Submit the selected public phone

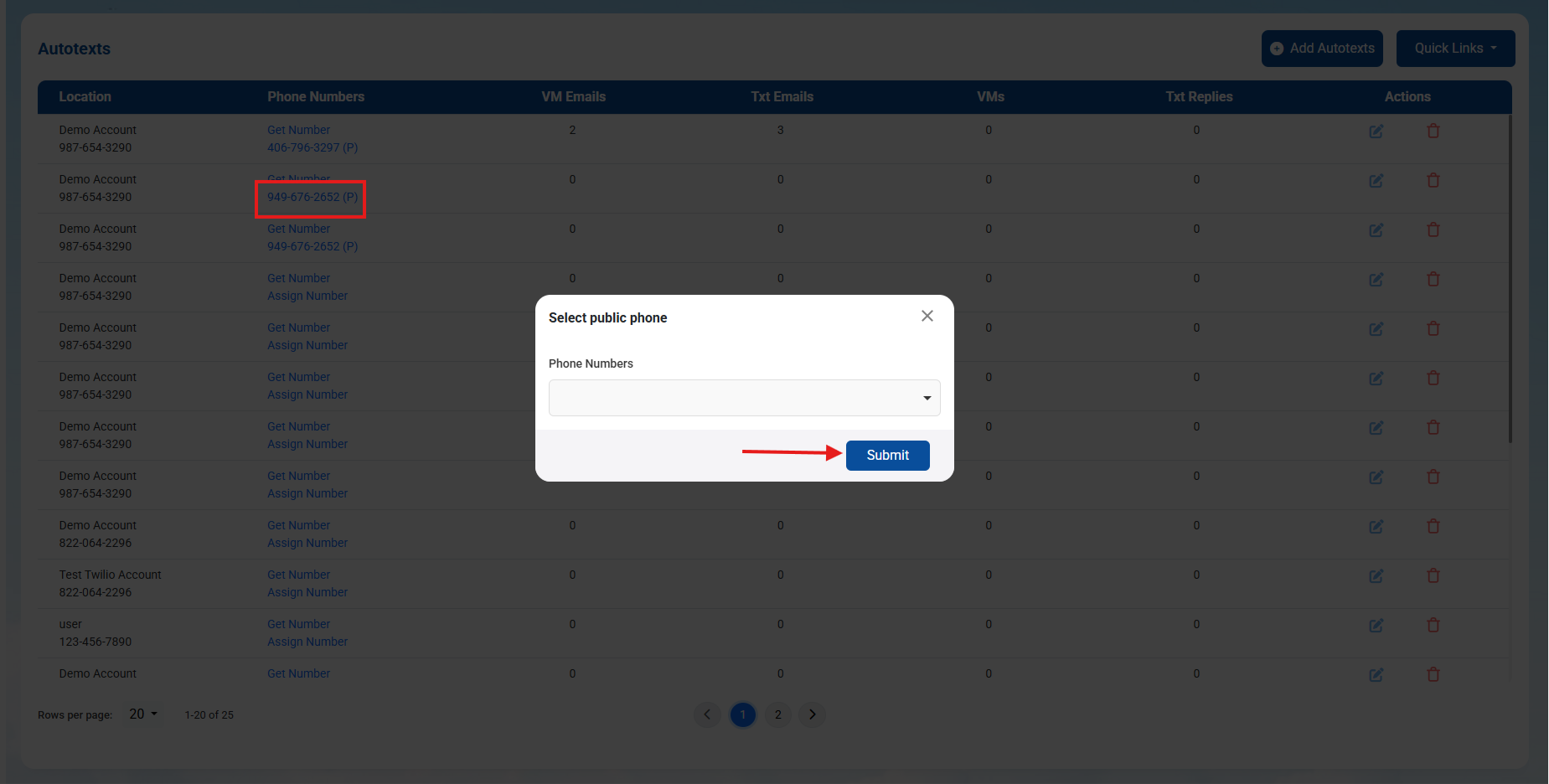[887, 456]
